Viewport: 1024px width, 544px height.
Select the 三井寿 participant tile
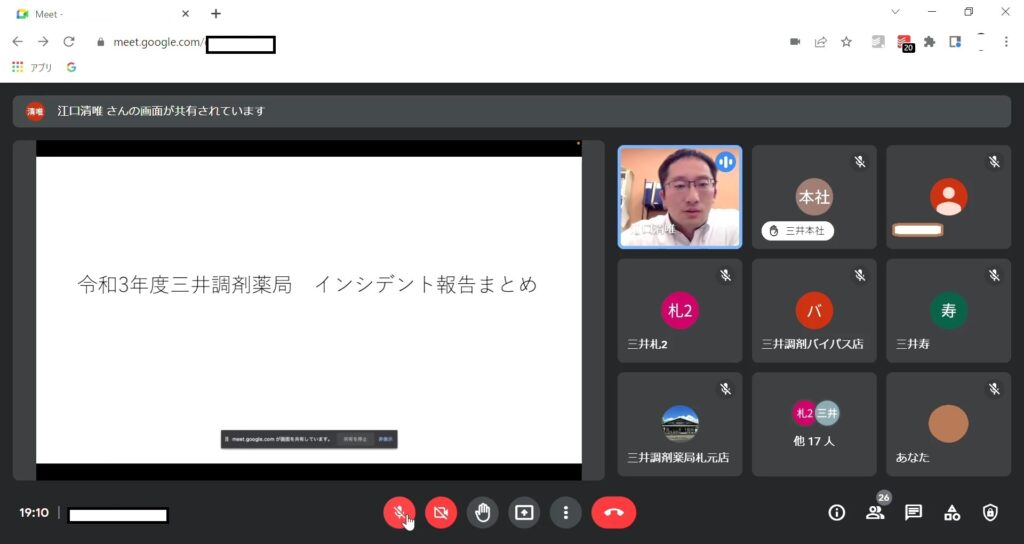point(948,310)
